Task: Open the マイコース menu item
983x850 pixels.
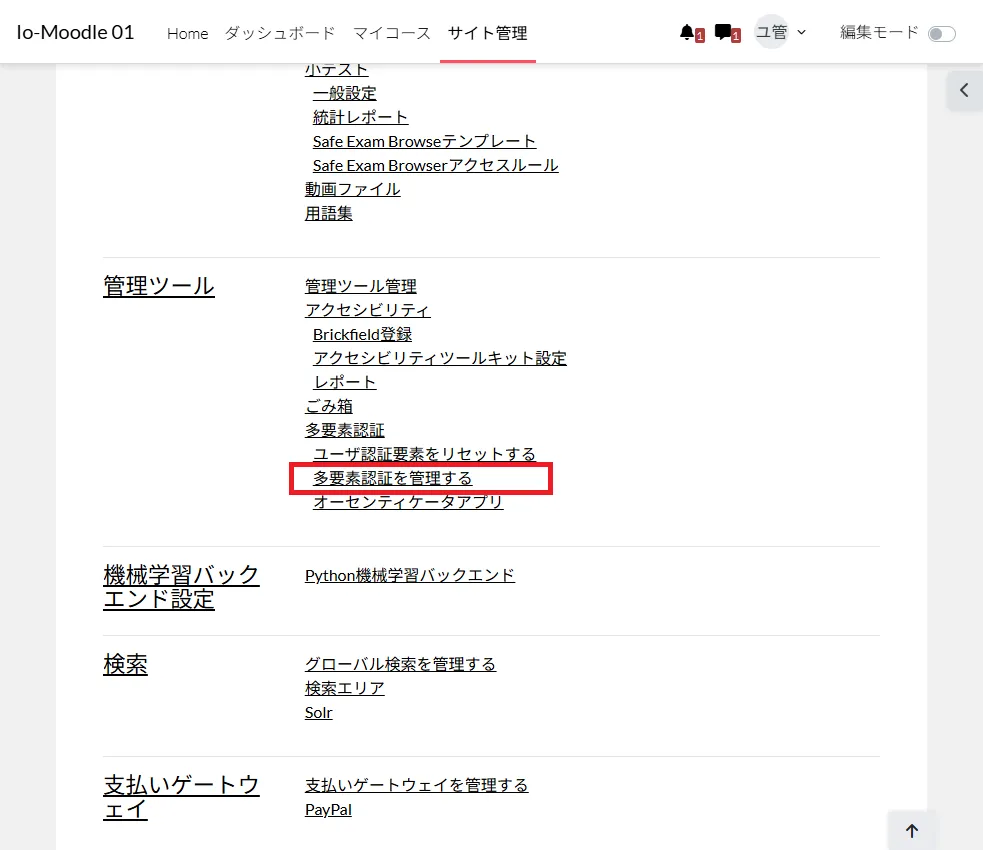Action: [391, 33]
